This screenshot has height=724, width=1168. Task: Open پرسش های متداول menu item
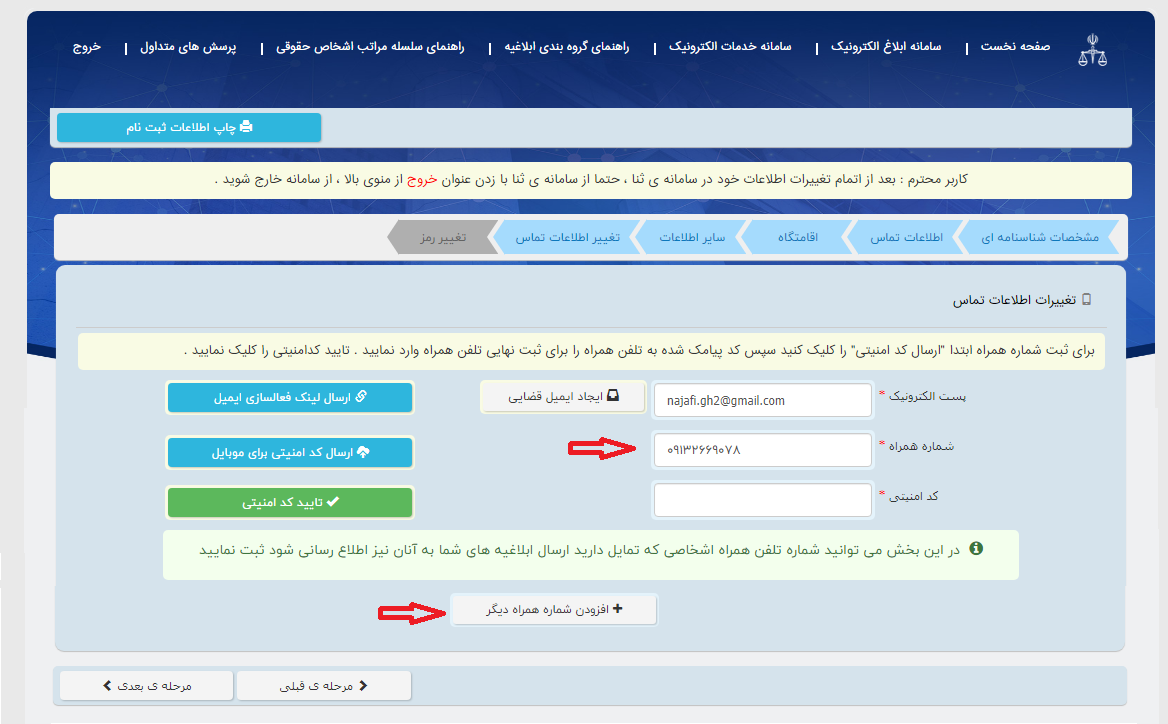[x=188, y=46]
